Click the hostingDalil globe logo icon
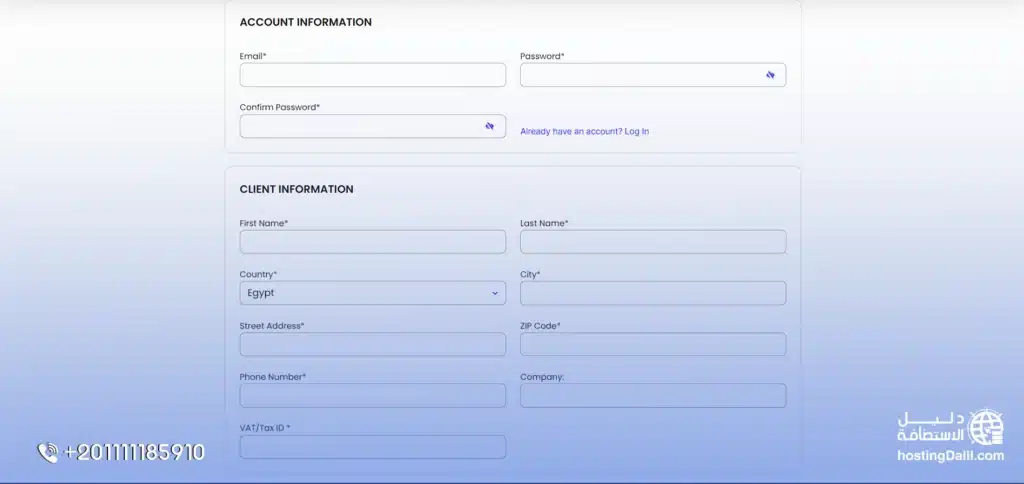 (x=987, y=427)
